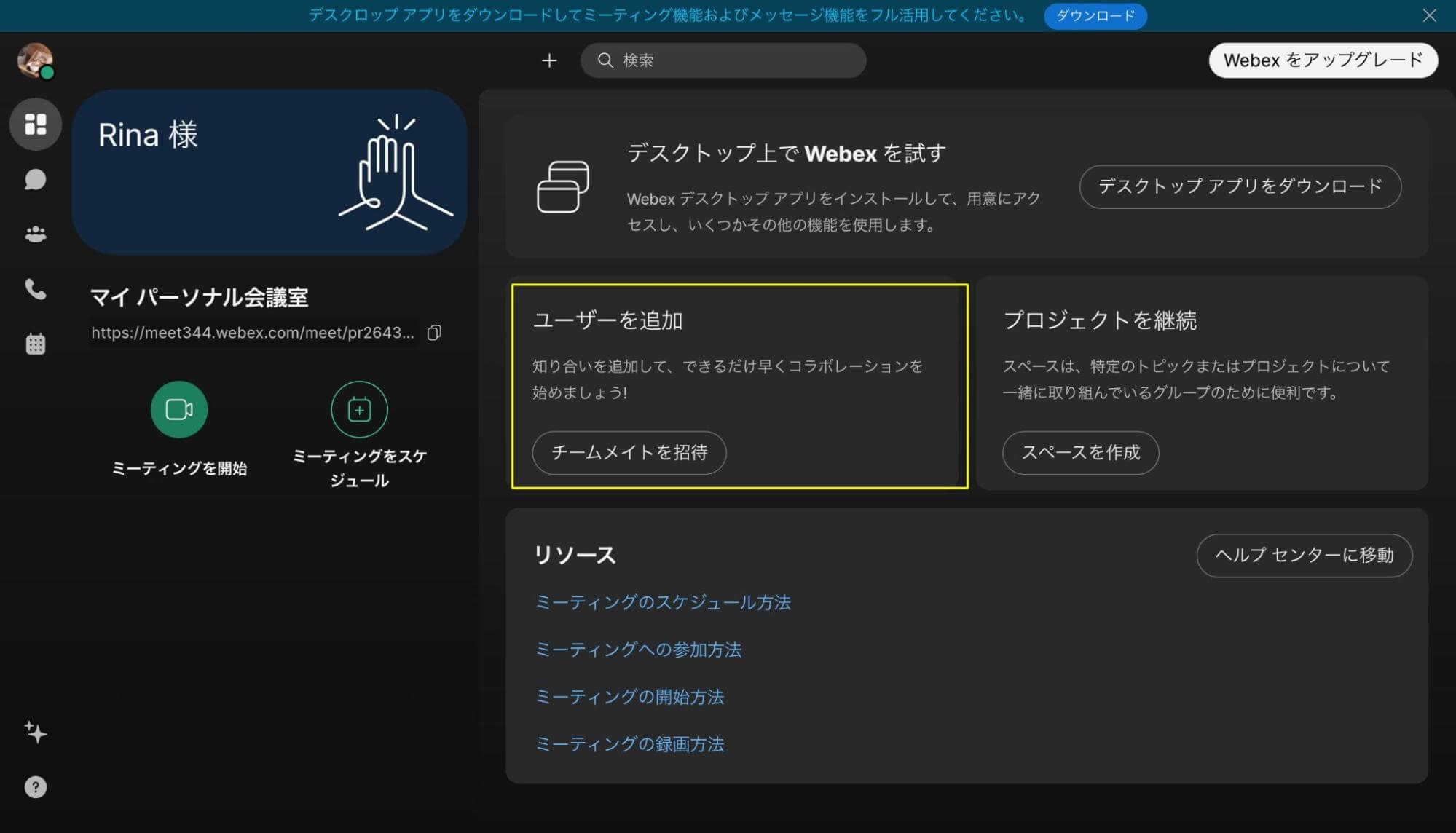
Task: Click the schedule meeting calendar-plus icon
Action: coord(359,409)
